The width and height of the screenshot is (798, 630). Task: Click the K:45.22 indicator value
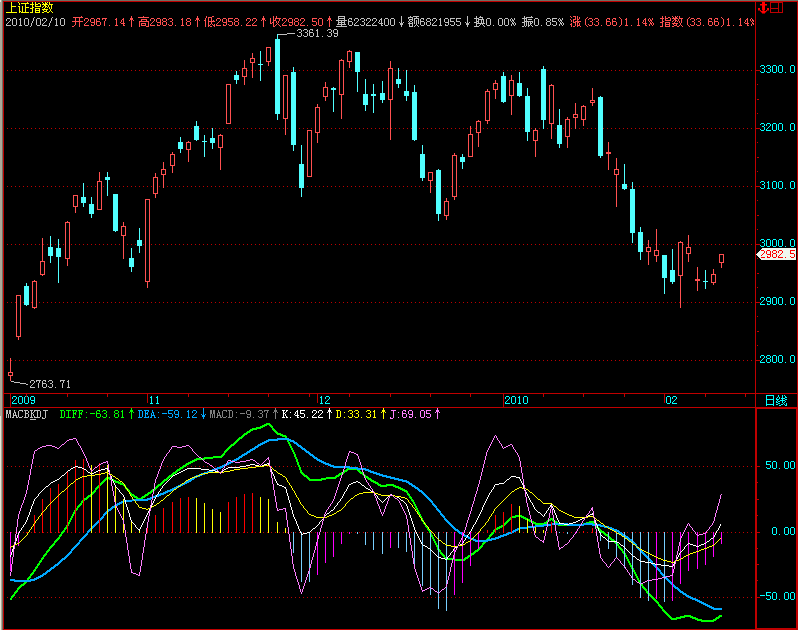(x=302, y=414)
